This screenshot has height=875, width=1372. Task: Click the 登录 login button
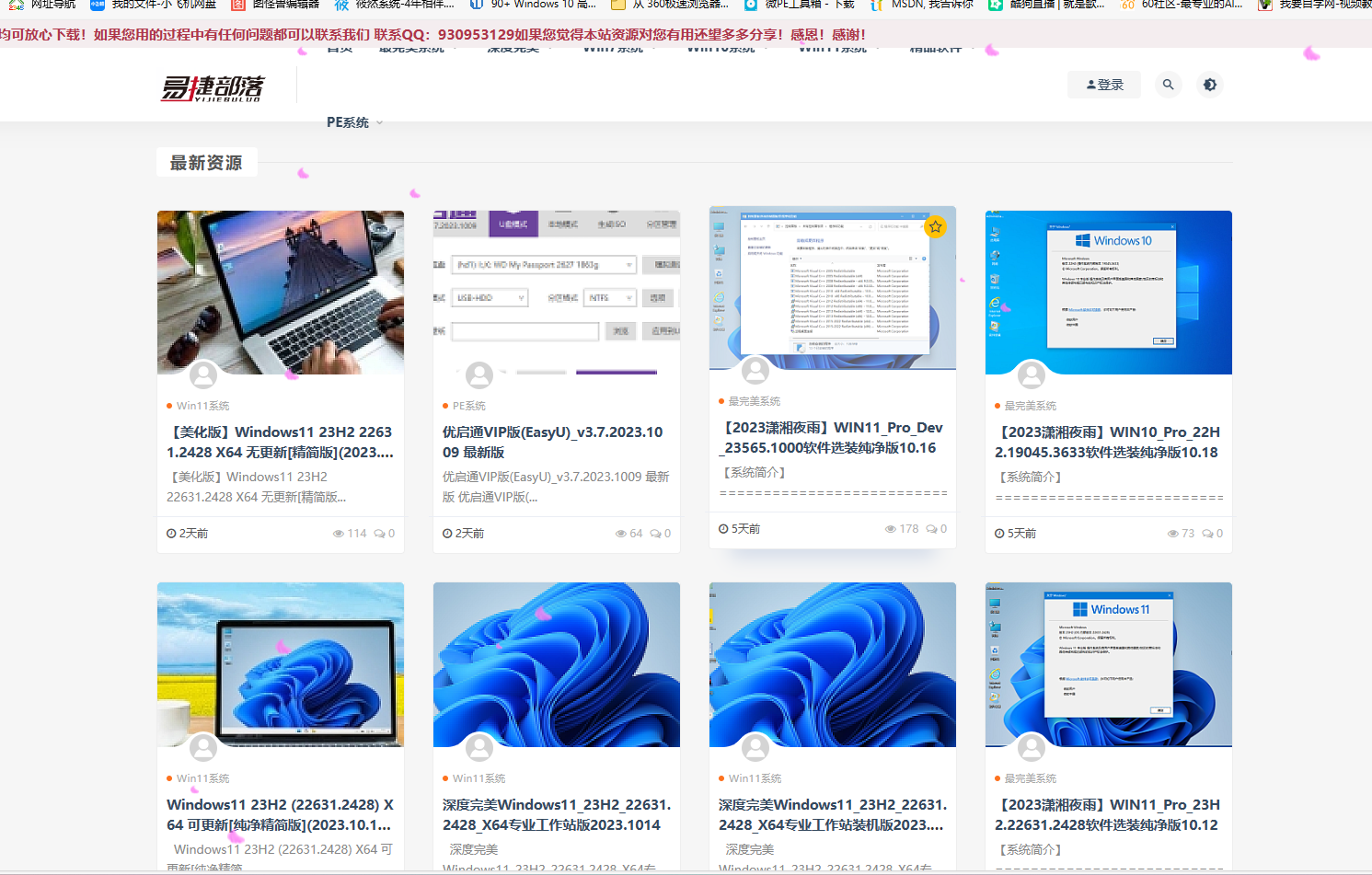tap(1104, 85)
